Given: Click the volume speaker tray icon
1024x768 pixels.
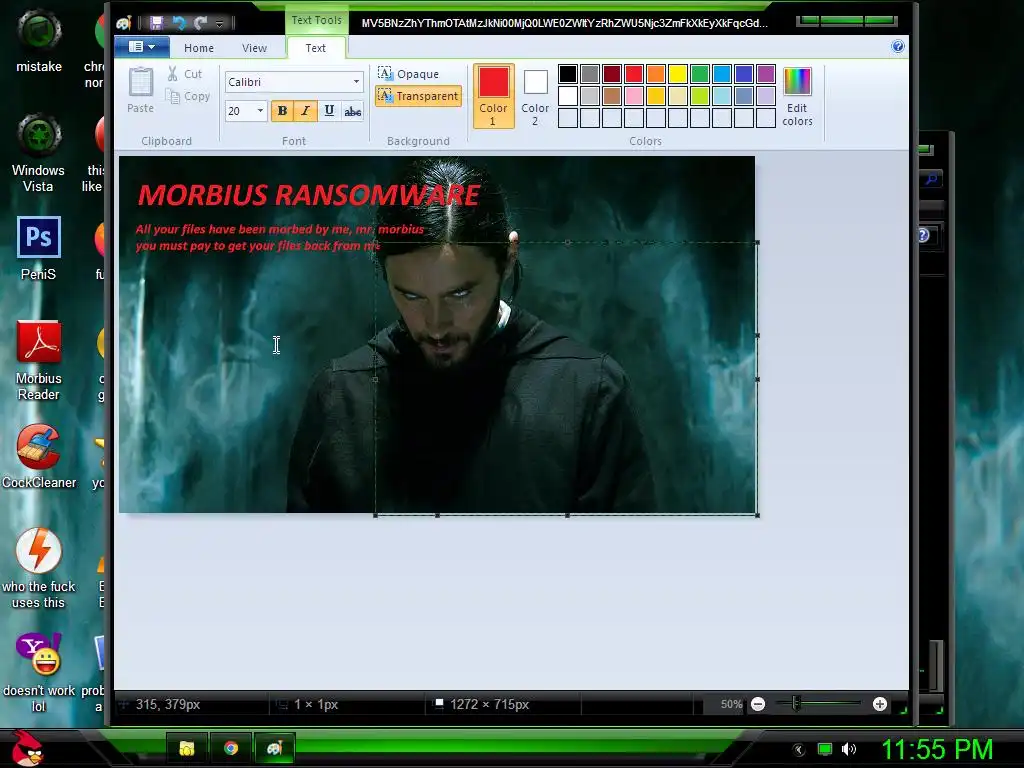Looking at the screenshot, I should click(x=849, y=749).
